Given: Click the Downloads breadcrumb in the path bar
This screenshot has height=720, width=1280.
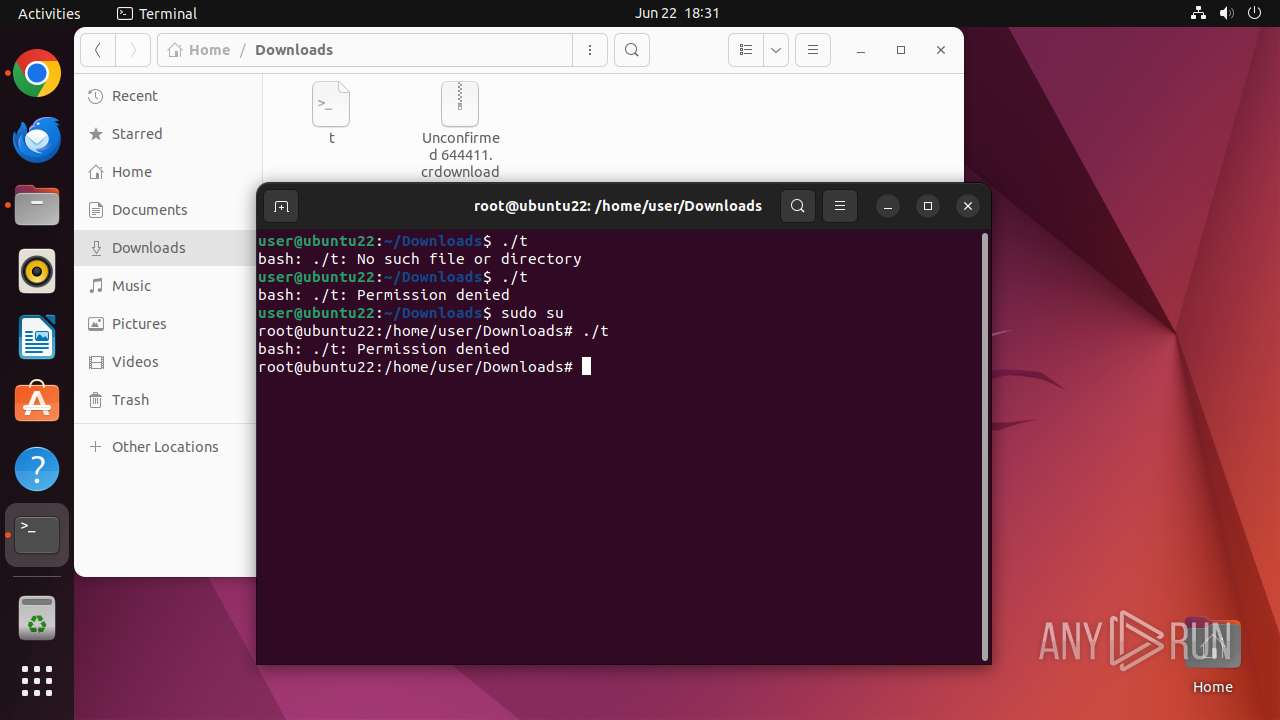Looking at the screenshot, I should [294, 50].
